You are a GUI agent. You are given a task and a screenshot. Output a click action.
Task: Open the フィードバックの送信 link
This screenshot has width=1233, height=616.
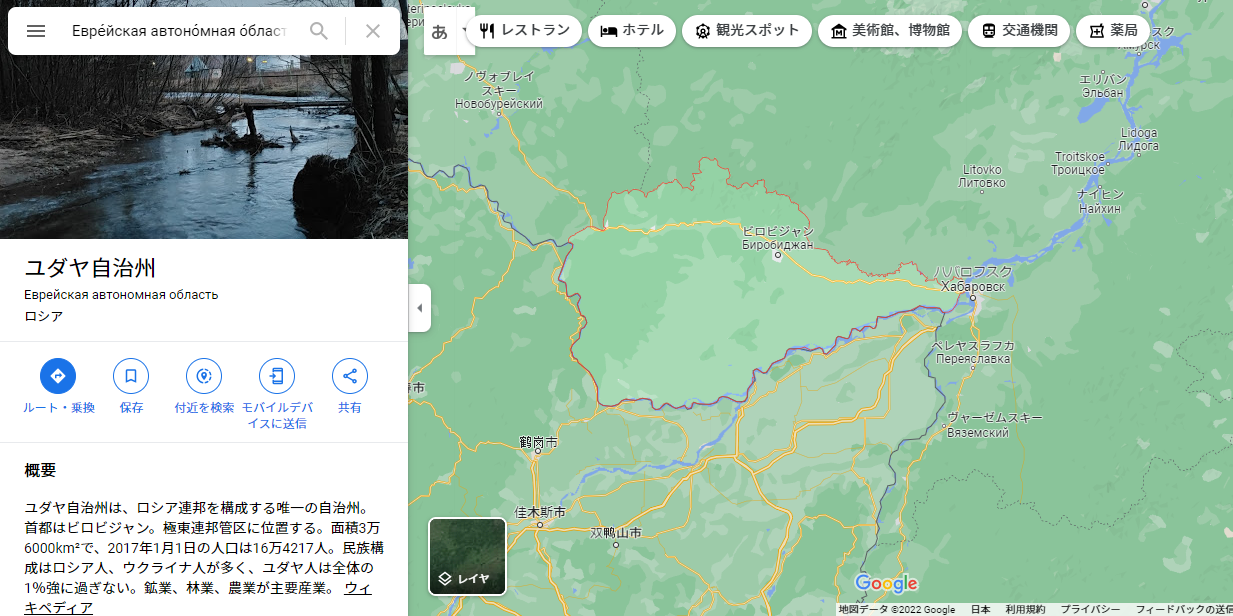pyautogui.click(x=1184, y=609)
